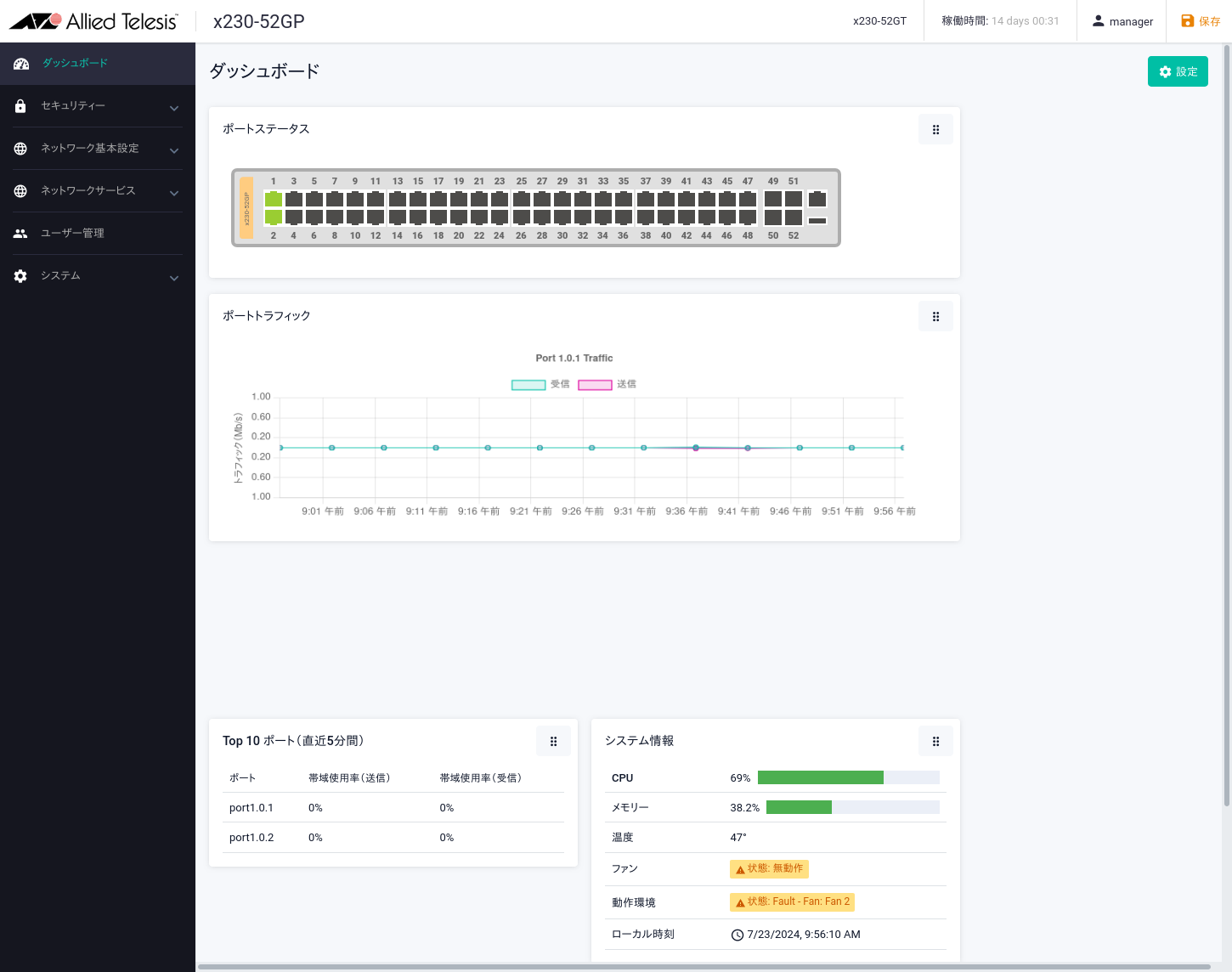Open the ユーザー管理 menu item
Image resolution: width=1232 pixels, height=972 pixels.
point(72,234)
